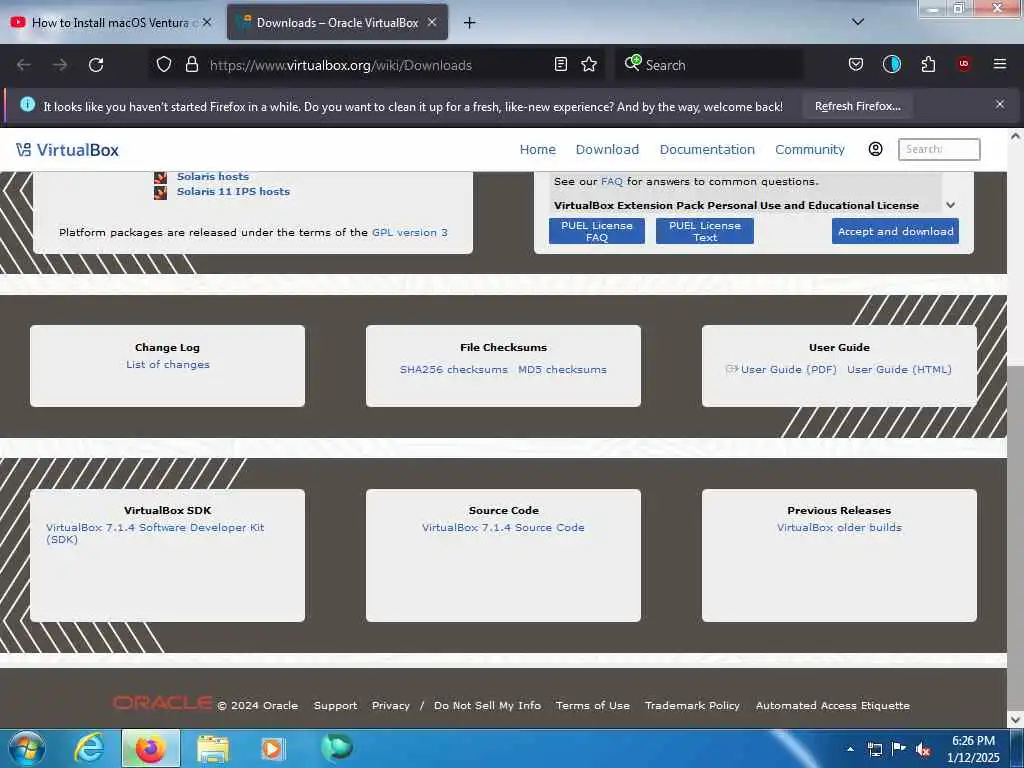Open the Community navigation item
This screenshot has width=1024, height=768.
(810, 150)
